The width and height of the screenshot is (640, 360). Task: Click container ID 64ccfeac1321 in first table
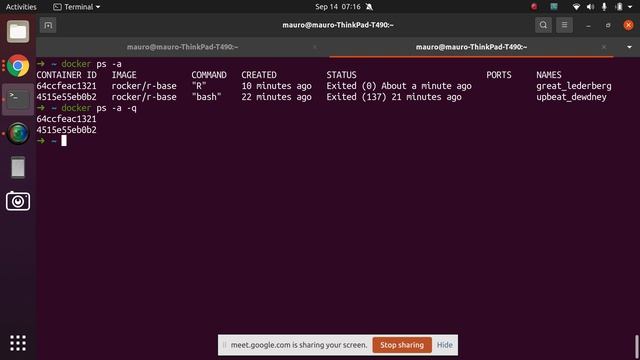click(x=67, y=86)
